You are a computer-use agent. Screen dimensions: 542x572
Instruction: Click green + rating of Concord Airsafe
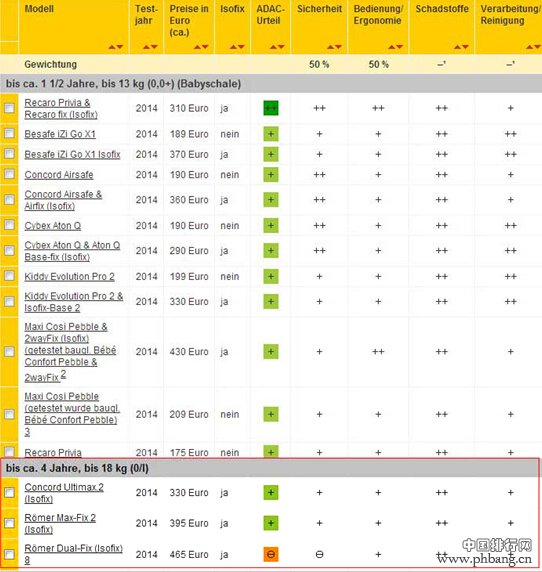click(x=271, y=175)
